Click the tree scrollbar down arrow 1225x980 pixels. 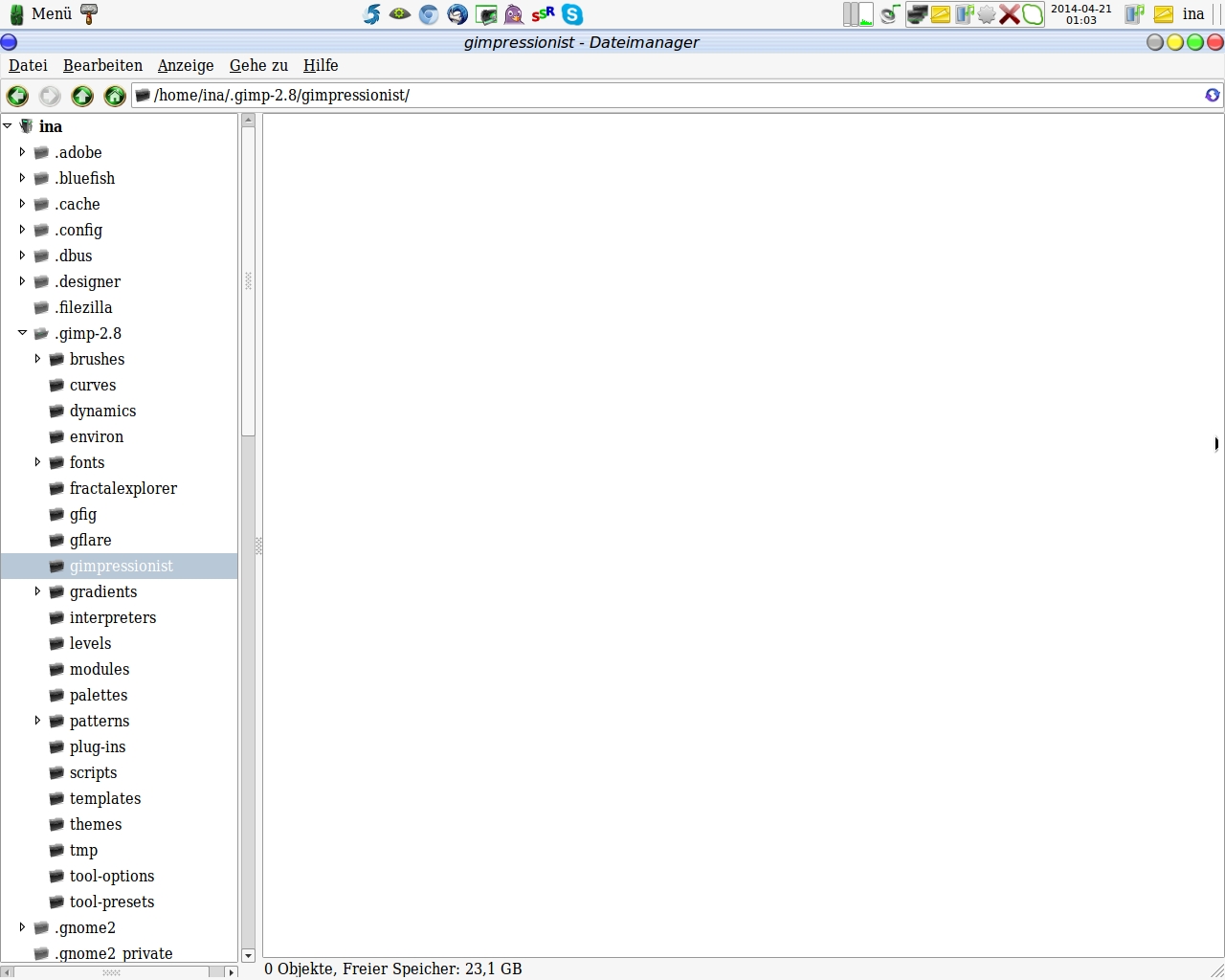248,955
